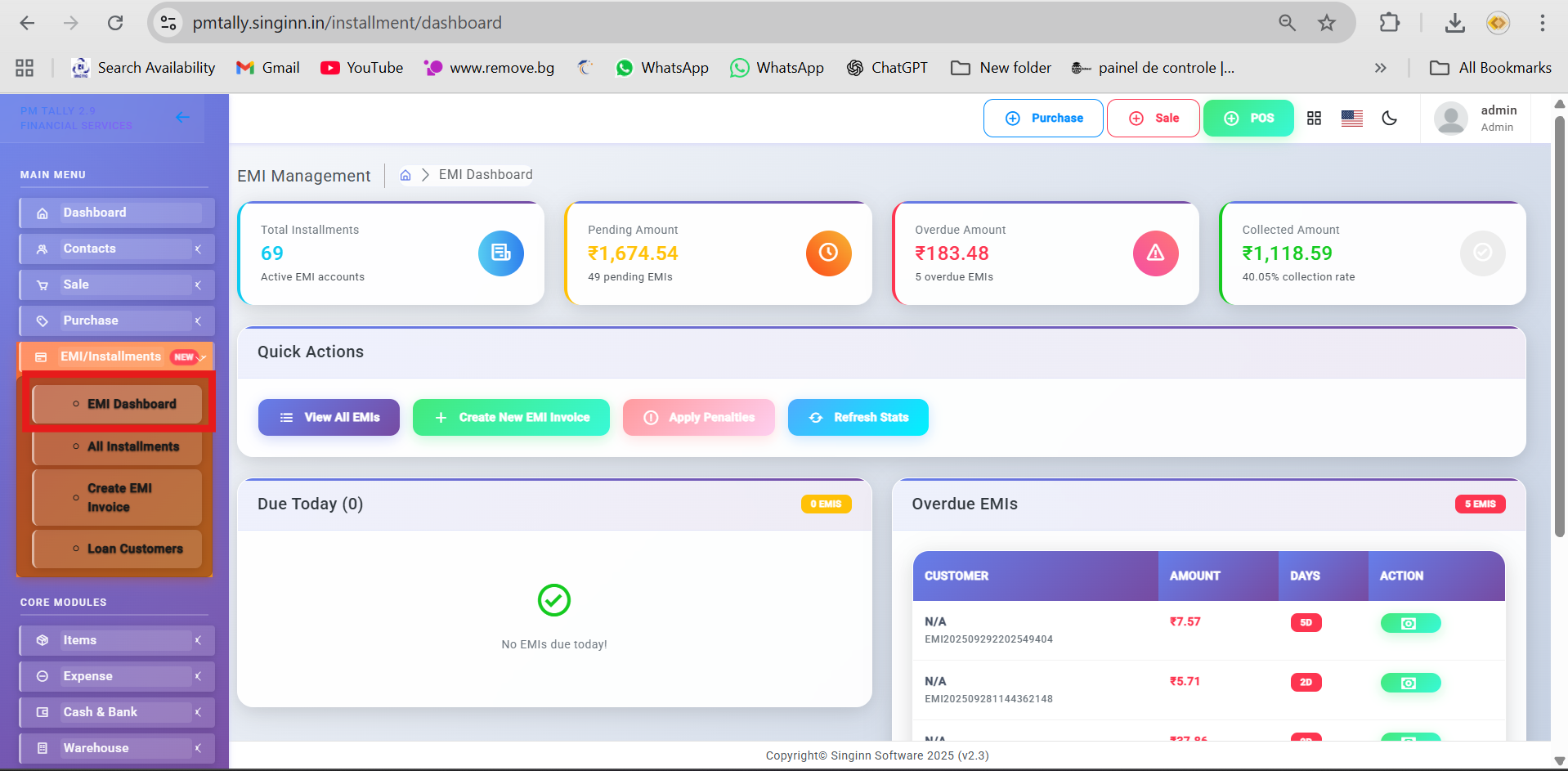Screen dimensions: 1568x771
Task: Click the admin profile avatar
Action: pyautogui.click(x=1450, y=119)
